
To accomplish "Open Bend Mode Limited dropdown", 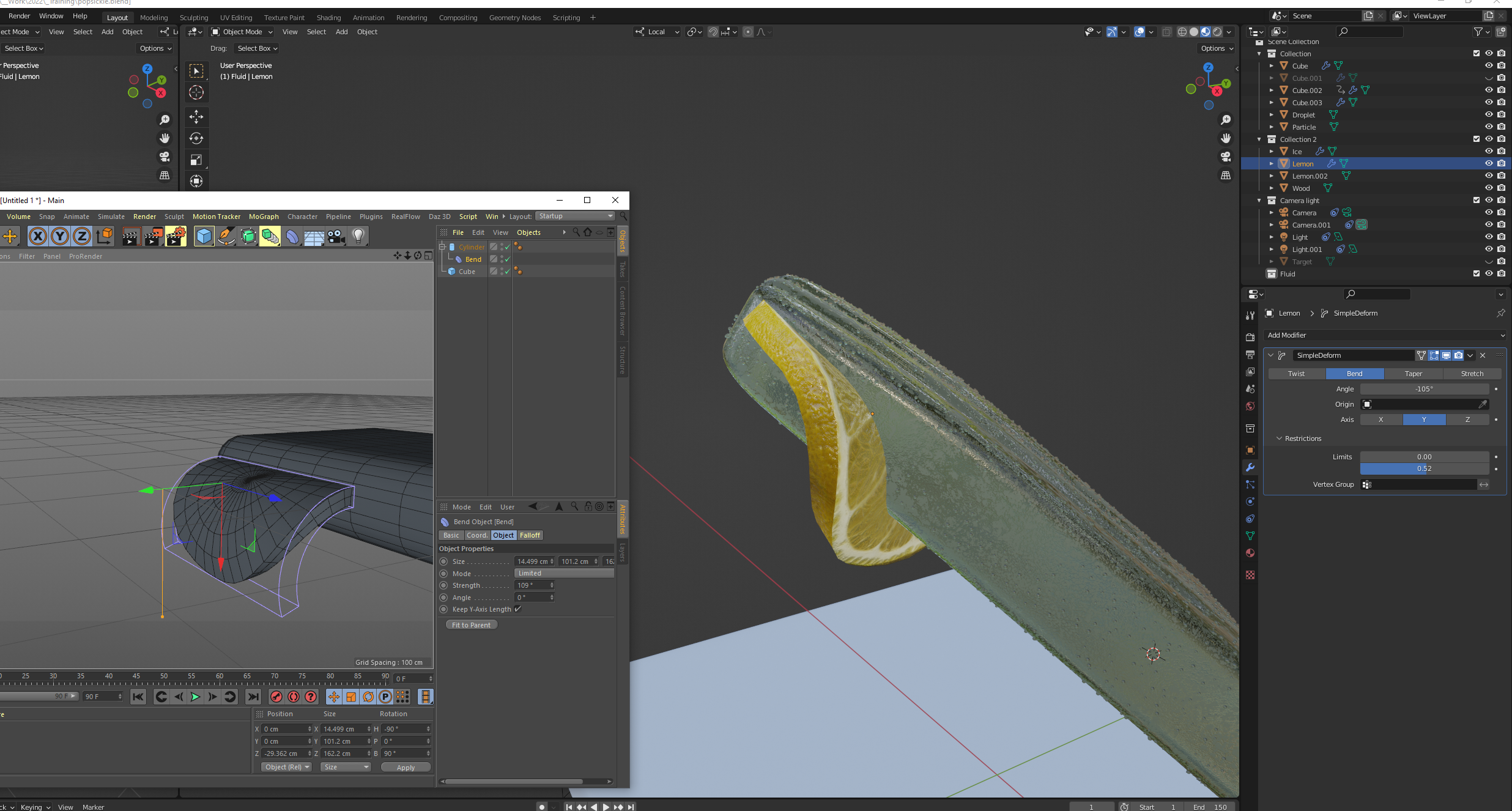I will (564, 573).
